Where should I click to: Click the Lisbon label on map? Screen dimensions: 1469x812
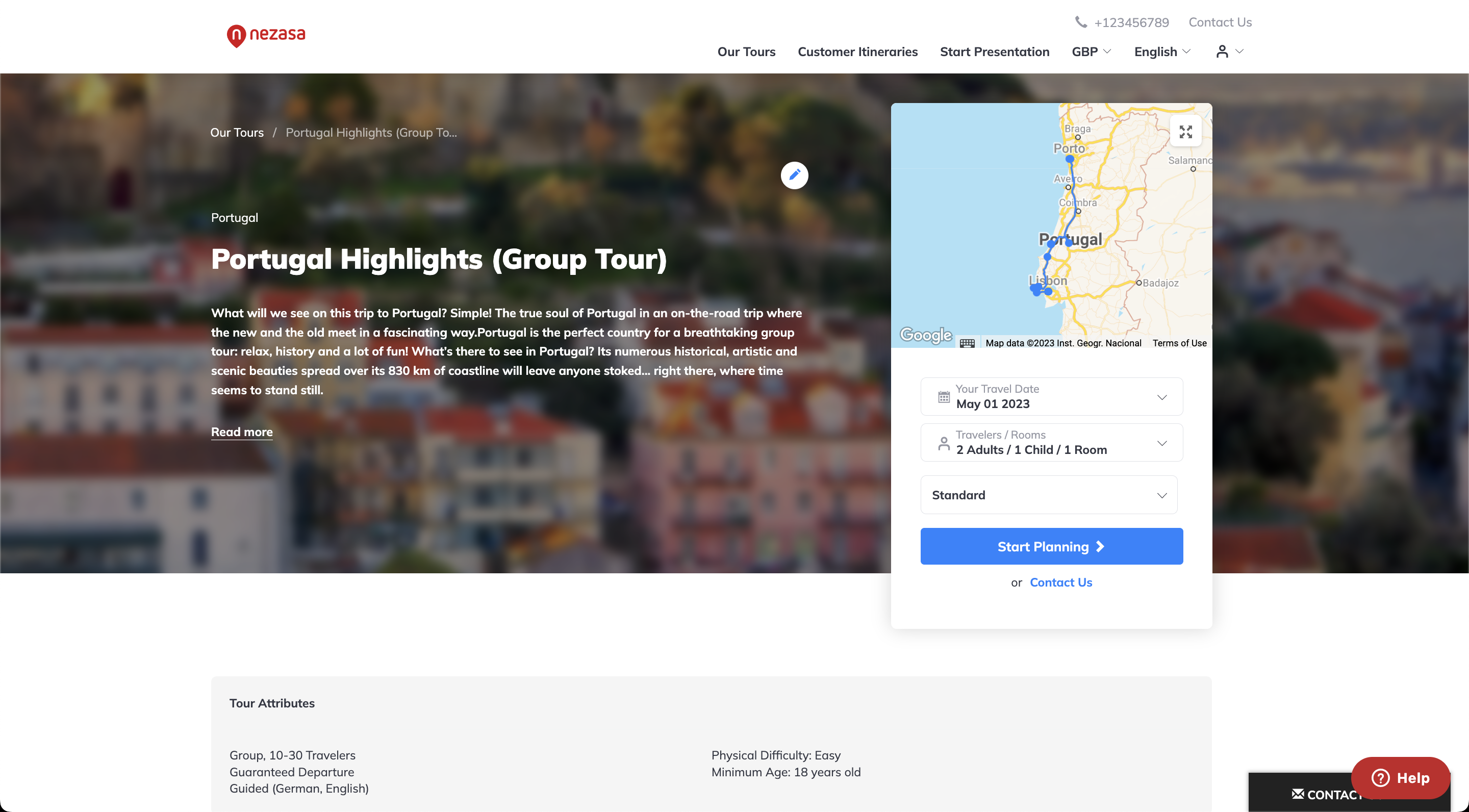tap(1048, 281)
